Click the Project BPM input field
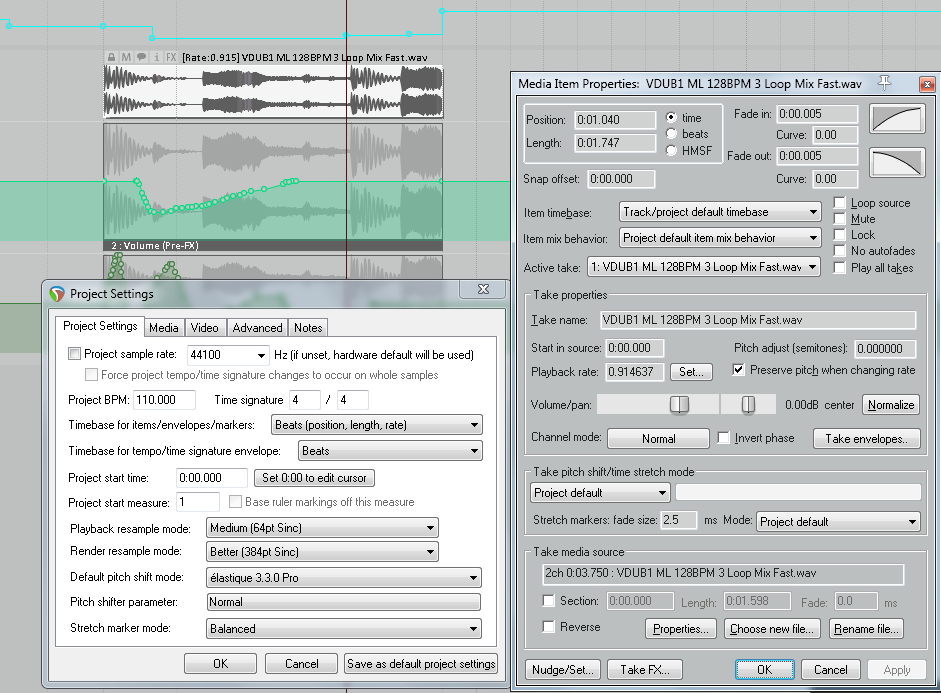 (x=163, y=400)
